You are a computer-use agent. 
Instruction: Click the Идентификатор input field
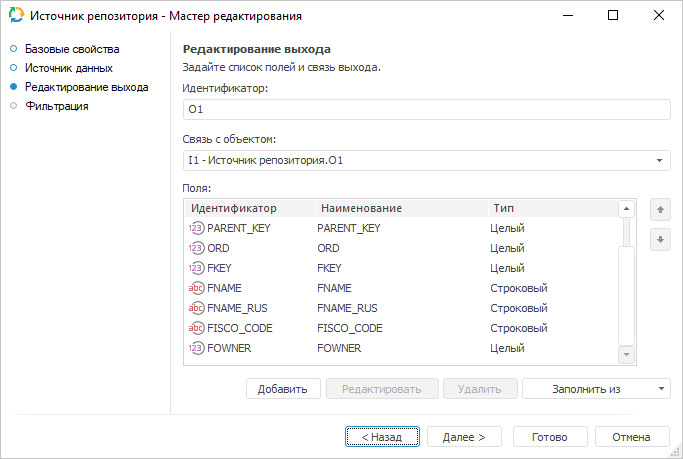(426, 110)
